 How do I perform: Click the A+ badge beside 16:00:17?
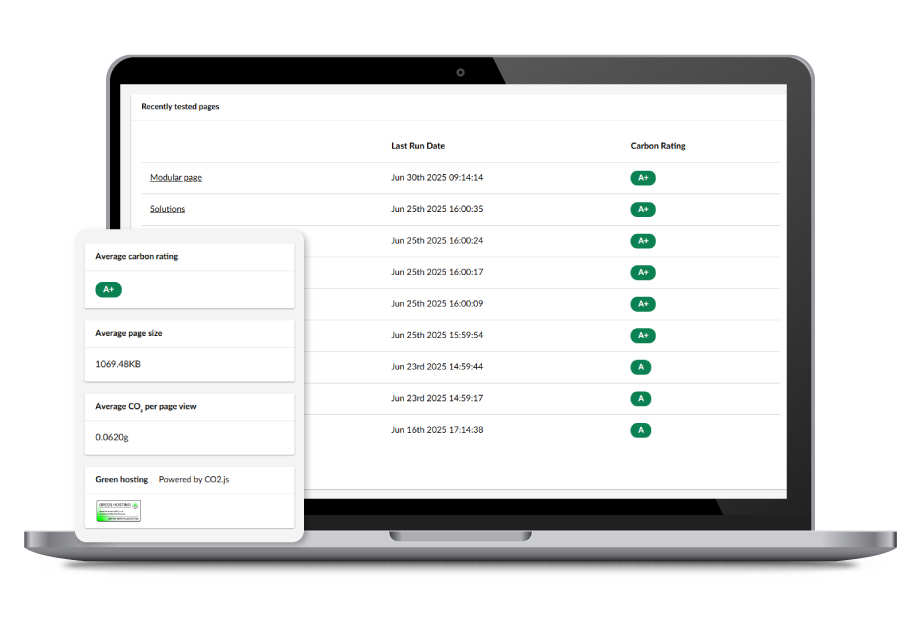[642, 273]
